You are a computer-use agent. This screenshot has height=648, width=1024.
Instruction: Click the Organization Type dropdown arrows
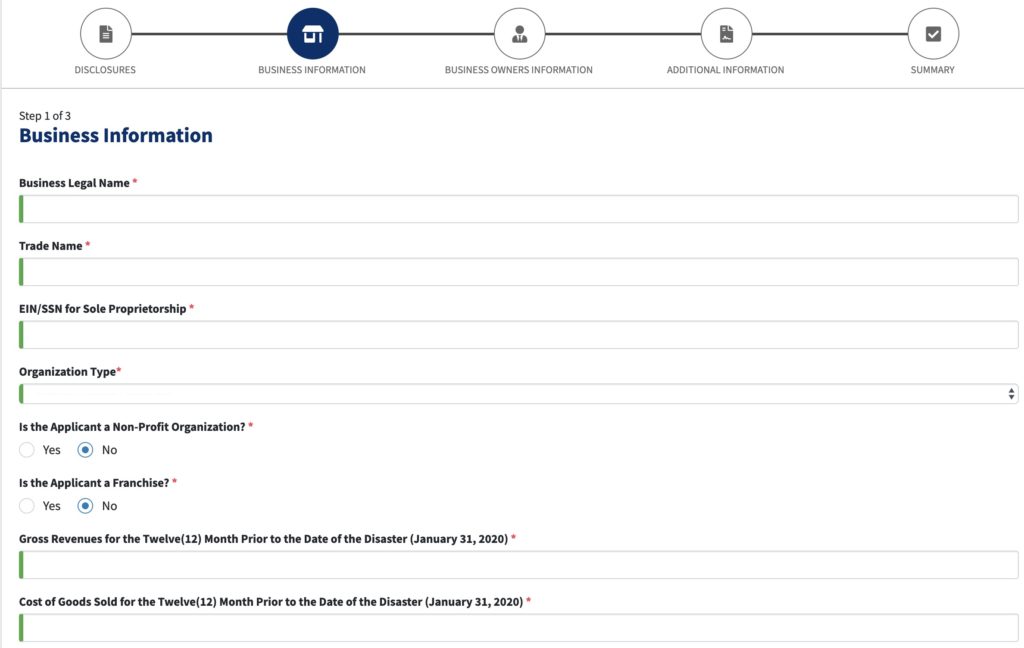[1011, 394]
